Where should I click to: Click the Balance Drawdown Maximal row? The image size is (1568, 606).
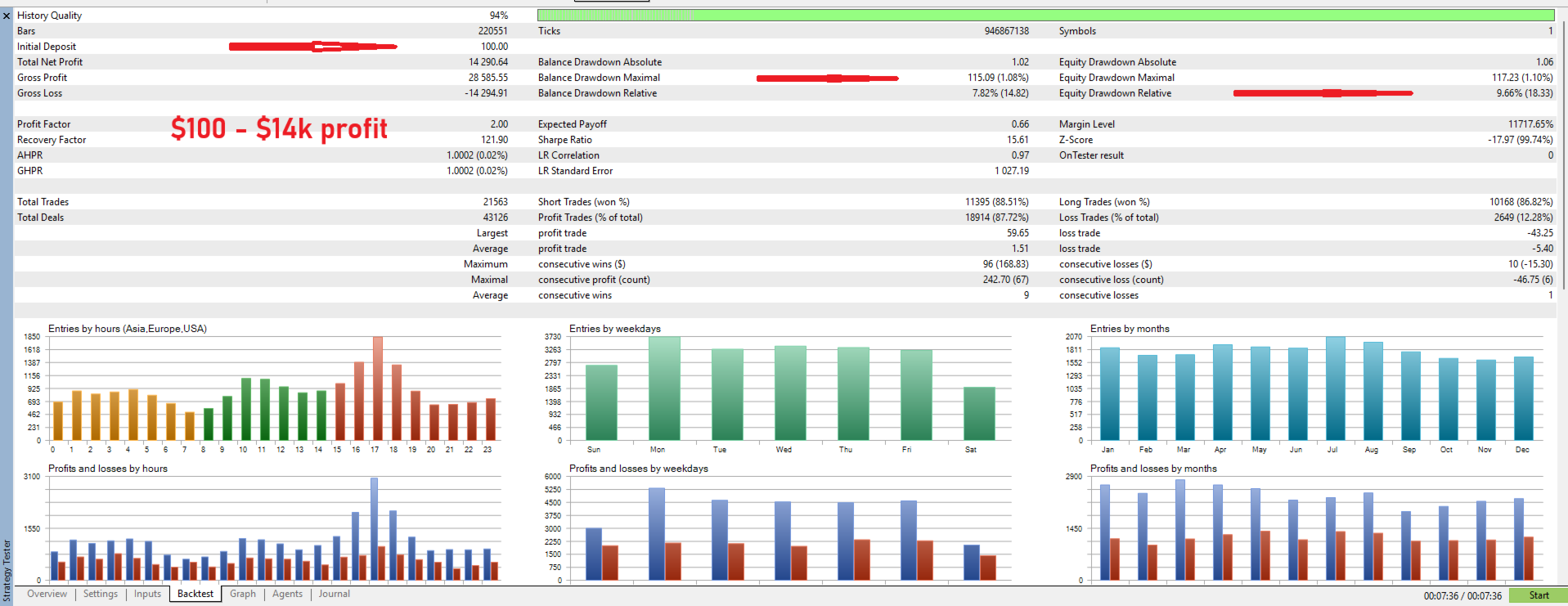[x=784, y=78]
